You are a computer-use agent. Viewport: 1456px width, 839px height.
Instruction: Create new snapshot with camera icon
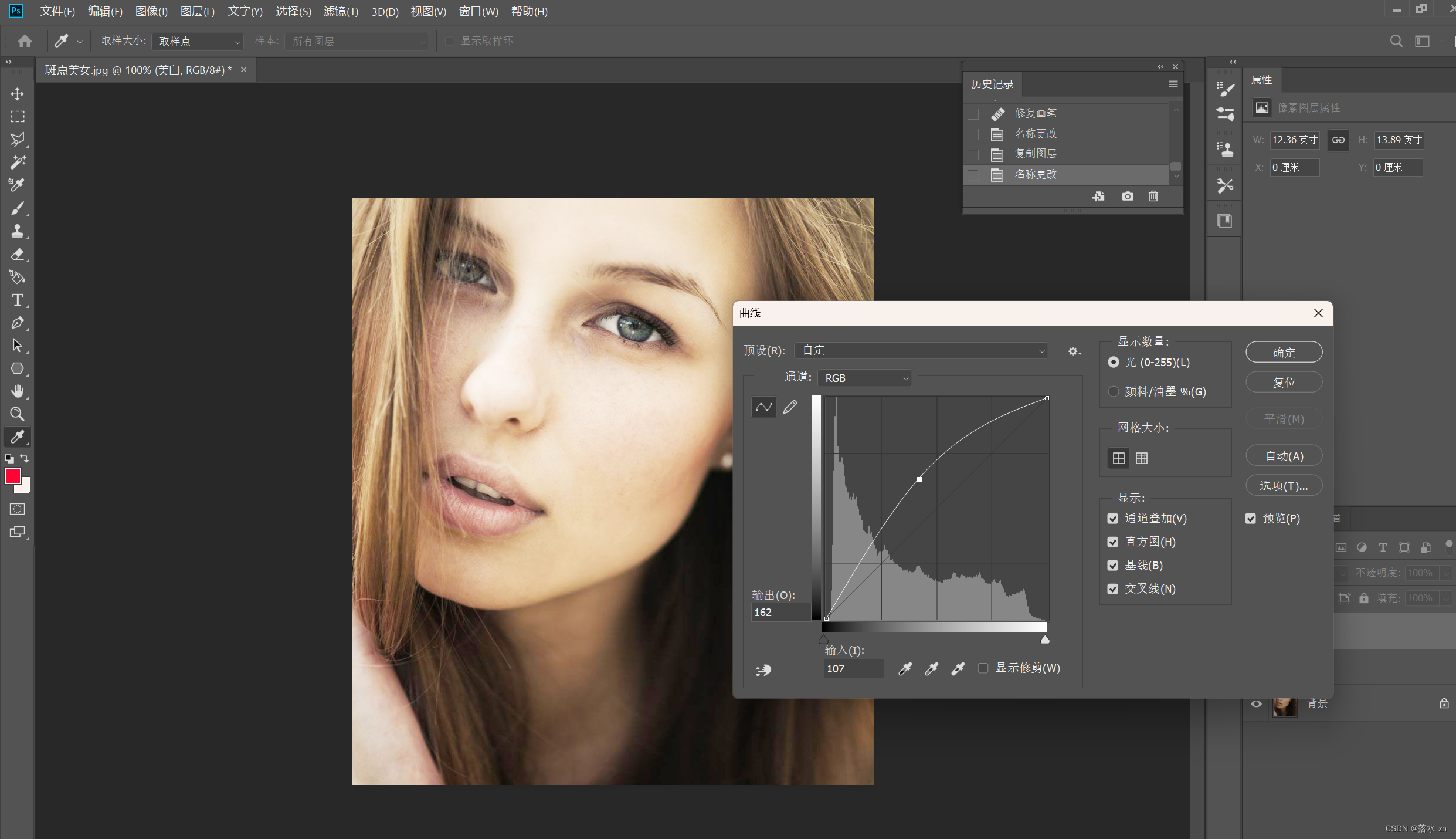point(1127,196)
